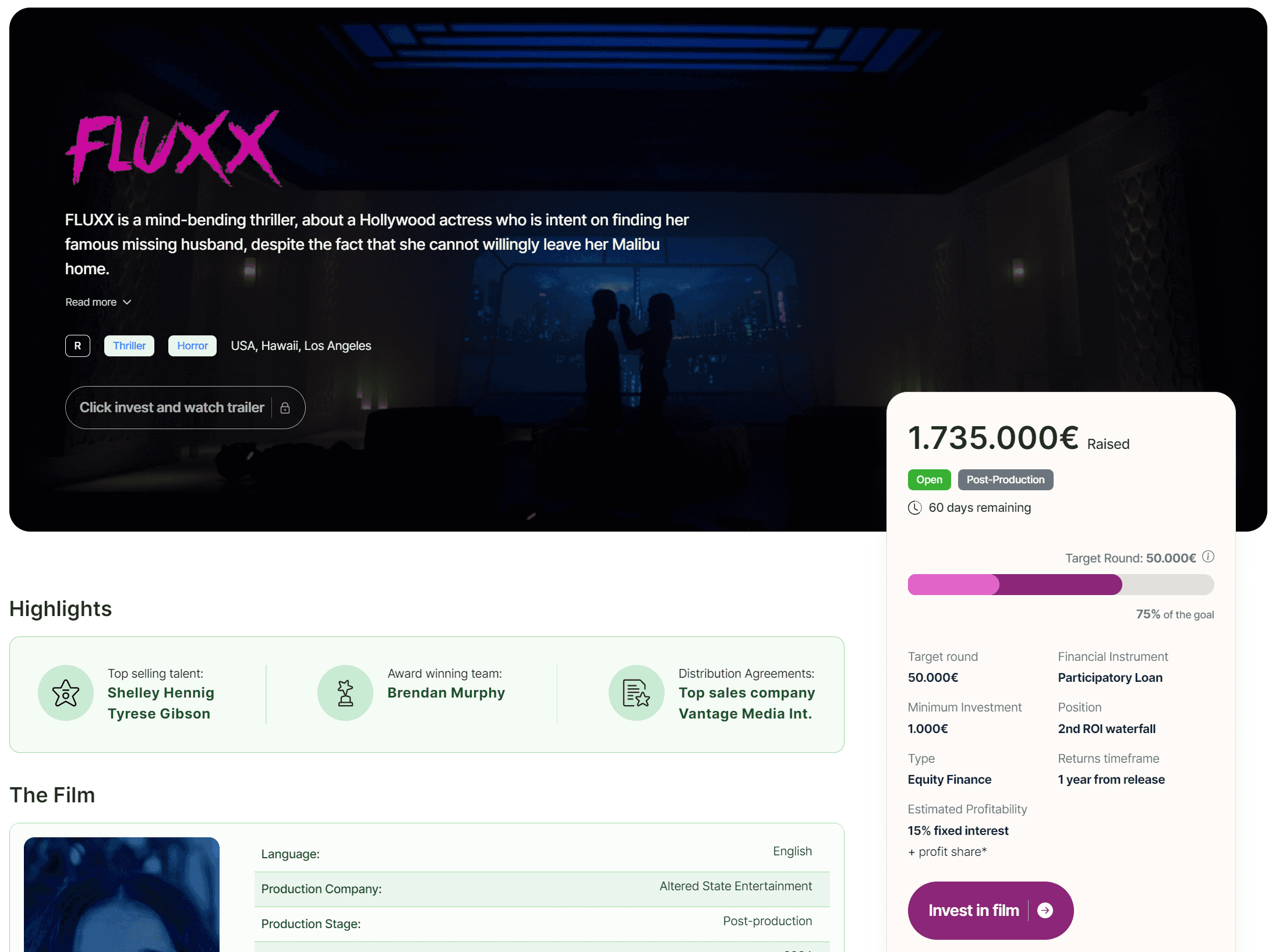
Task: Click the Post-Production status badge
Action: point(1005,480)
